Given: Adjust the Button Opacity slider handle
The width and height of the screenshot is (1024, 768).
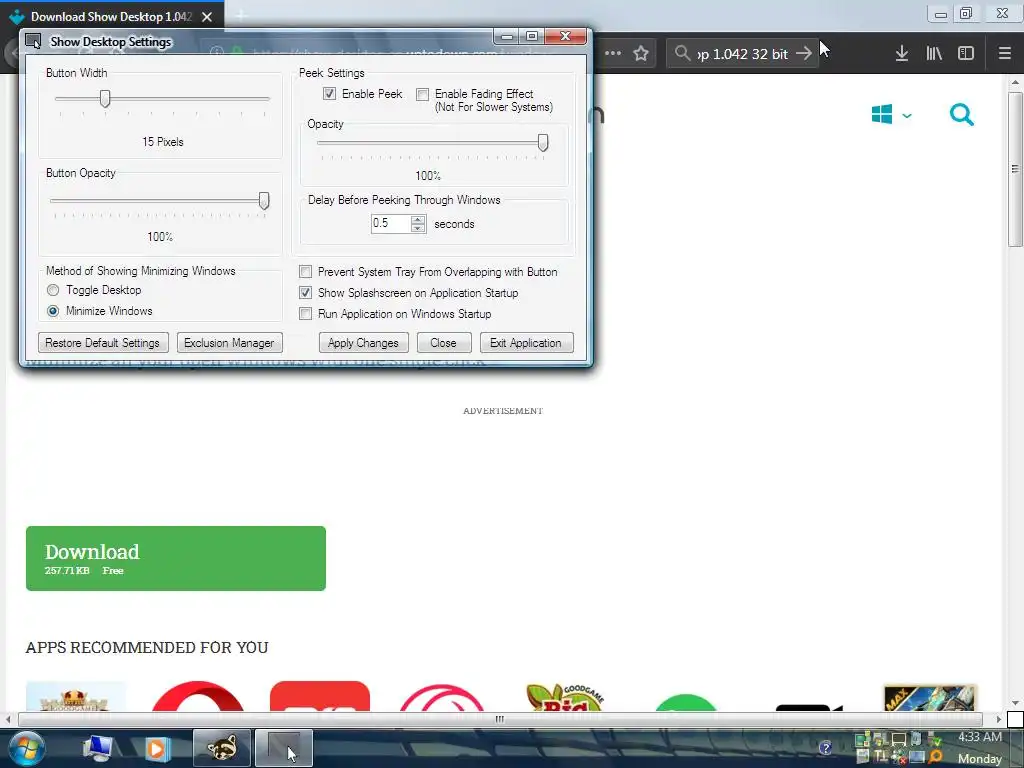Looking at the screenshot, I should 264,200.
